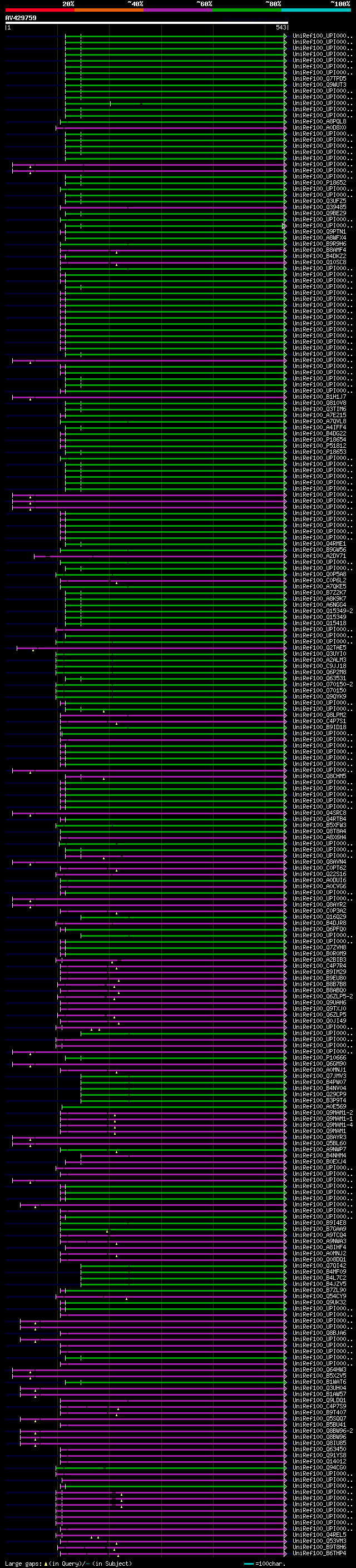Image resolution: width=356 pixels, height=1568 pixels.
Task: Select the UniRef100_A8K9K7 label
Action: pos(319,598)
